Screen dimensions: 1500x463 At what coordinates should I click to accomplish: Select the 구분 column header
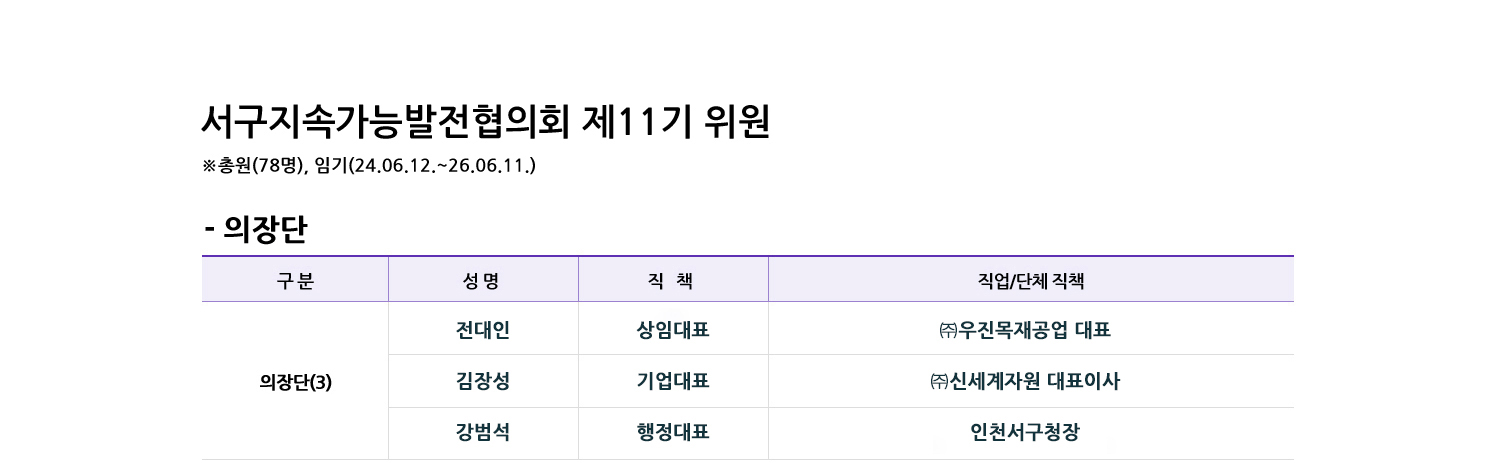295,281
